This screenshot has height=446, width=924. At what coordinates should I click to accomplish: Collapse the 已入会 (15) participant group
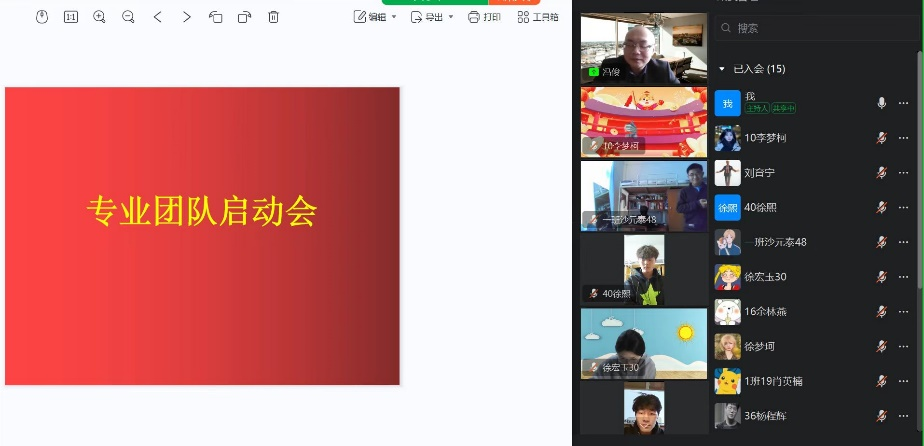719,69
